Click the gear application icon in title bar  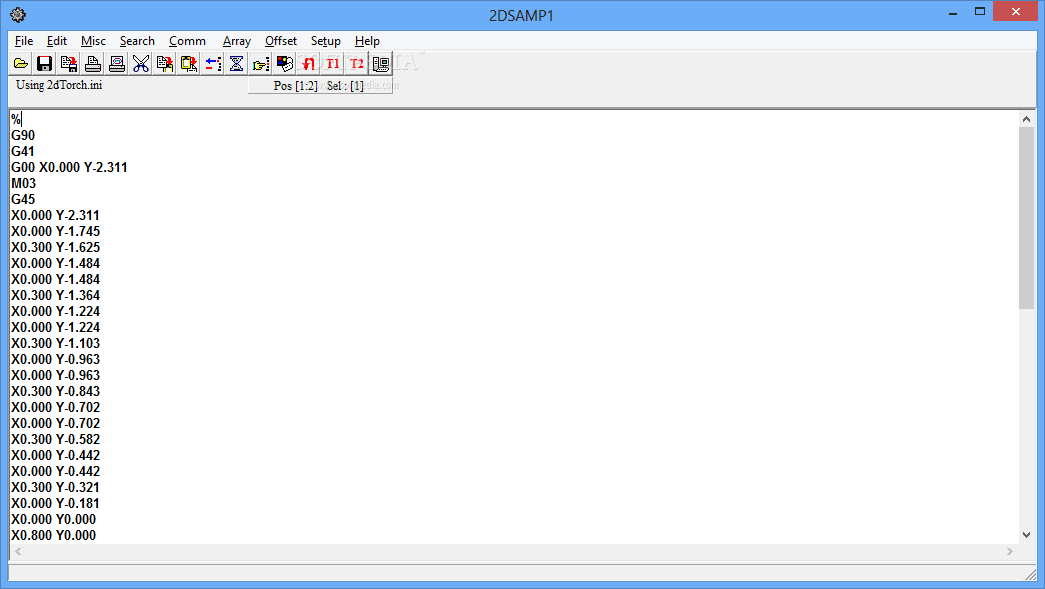coord(18,15)
